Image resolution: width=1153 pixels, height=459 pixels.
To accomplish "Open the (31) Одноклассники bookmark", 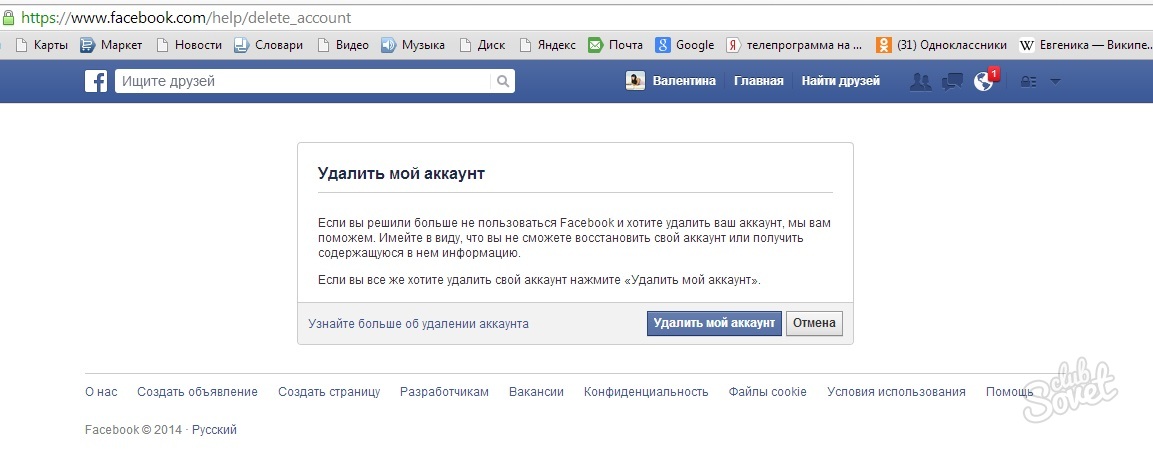I will pyautogui.click(x=941, y=45).
